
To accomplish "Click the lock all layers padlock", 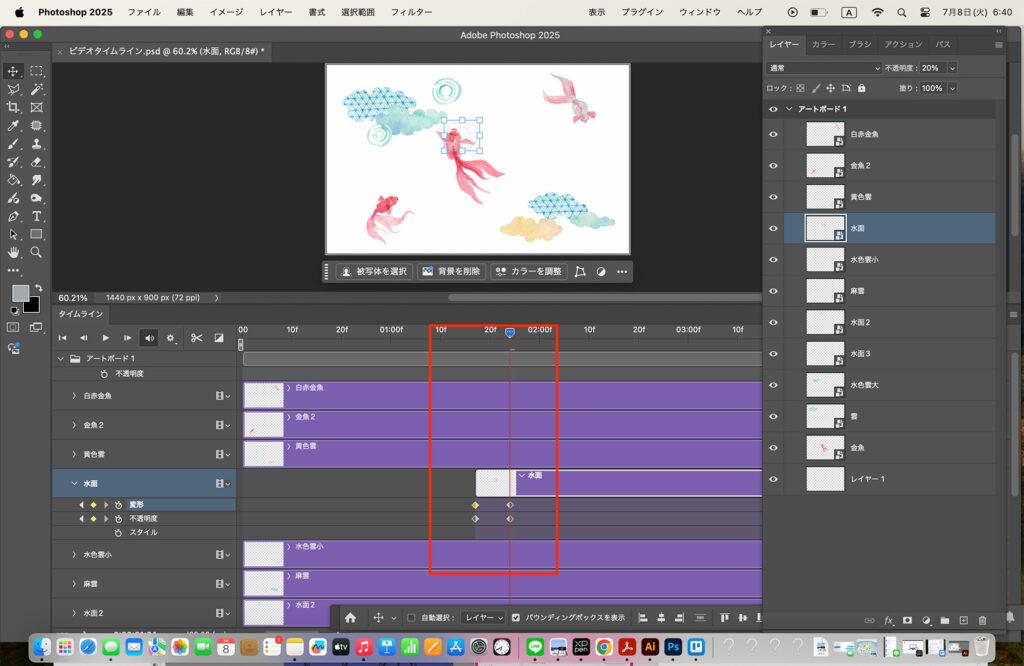I will tap(861, 88).
